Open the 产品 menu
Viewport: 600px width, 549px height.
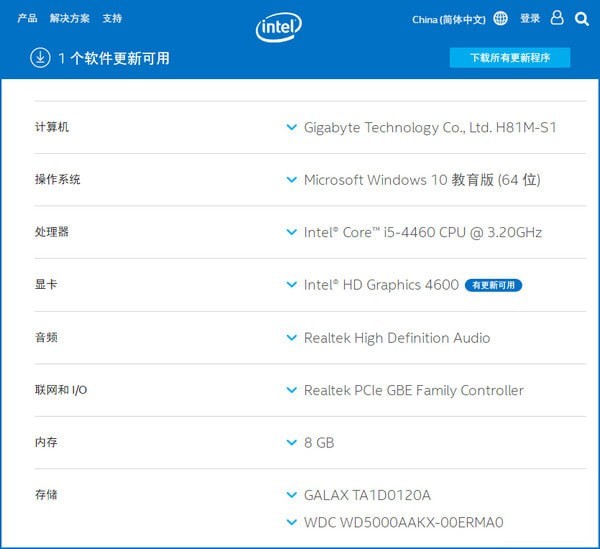pyautogui.click(x=27, y=18)
